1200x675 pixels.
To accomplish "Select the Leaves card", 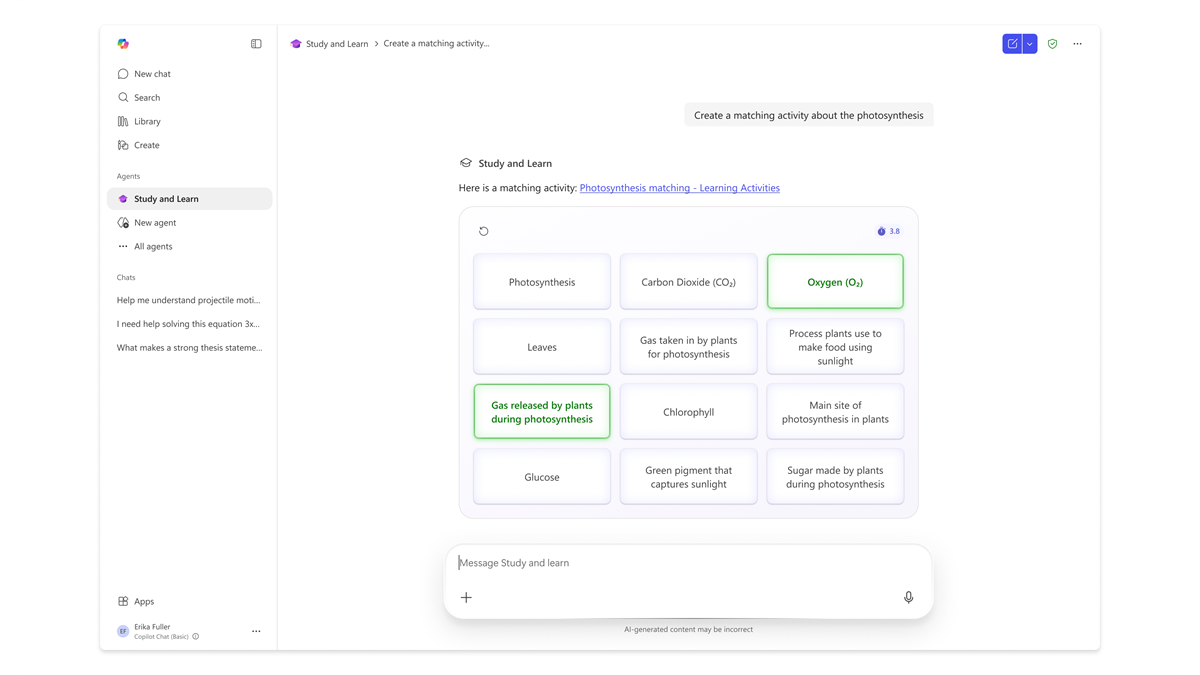I will 542,347.
